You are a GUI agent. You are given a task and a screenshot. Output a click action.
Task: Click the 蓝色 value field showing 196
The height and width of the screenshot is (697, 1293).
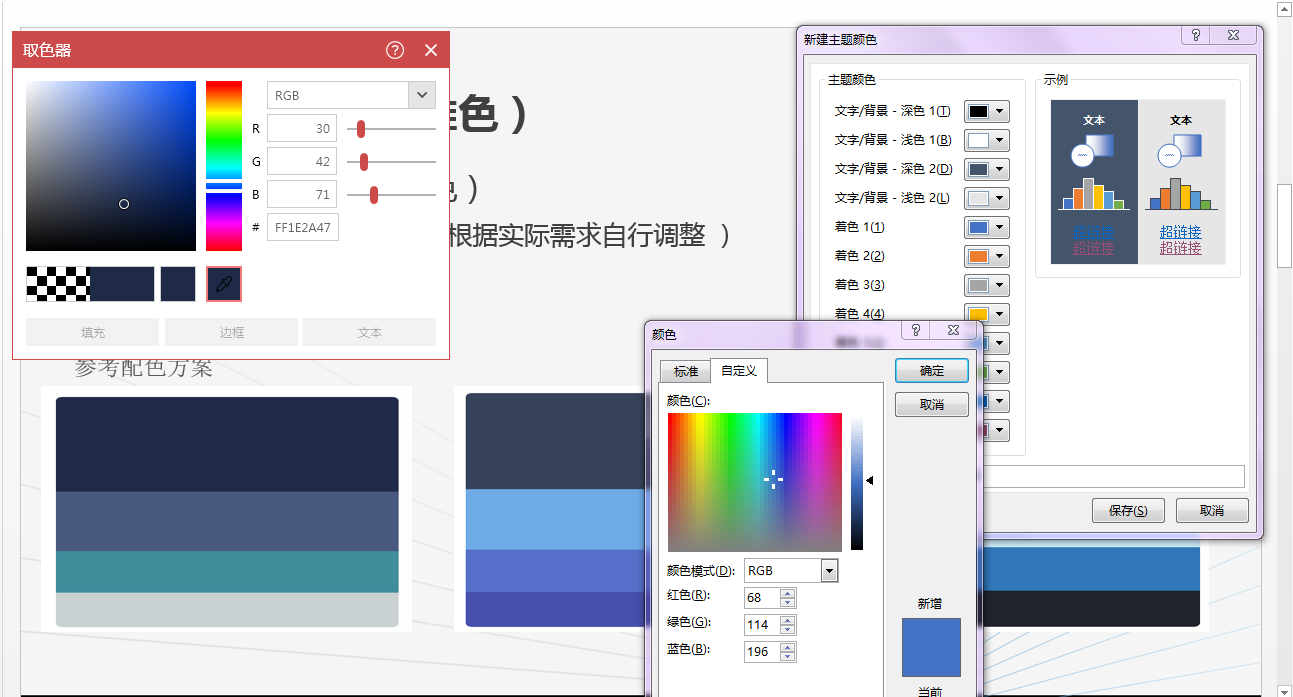[x=762, y=651]
